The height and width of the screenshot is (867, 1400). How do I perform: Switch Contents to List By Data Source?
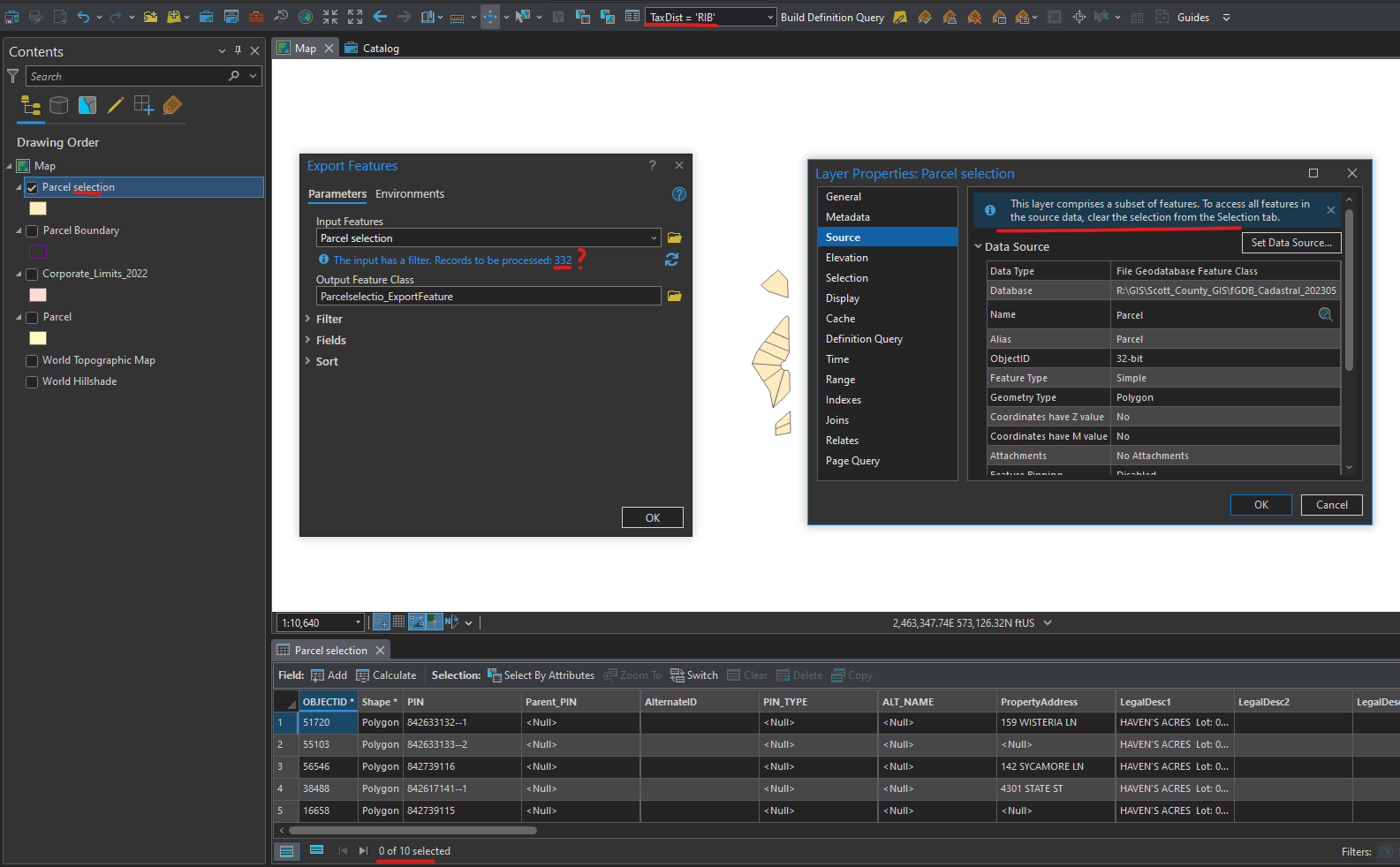[x=59, y=106]
